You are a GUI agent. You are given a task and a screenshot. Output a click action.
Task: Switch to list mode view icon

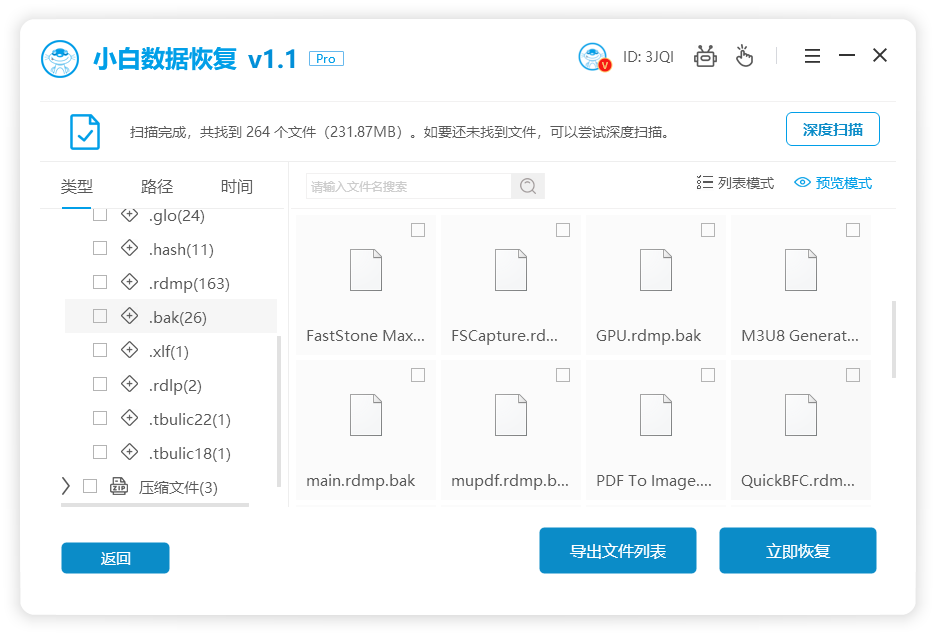click(704, 183)
